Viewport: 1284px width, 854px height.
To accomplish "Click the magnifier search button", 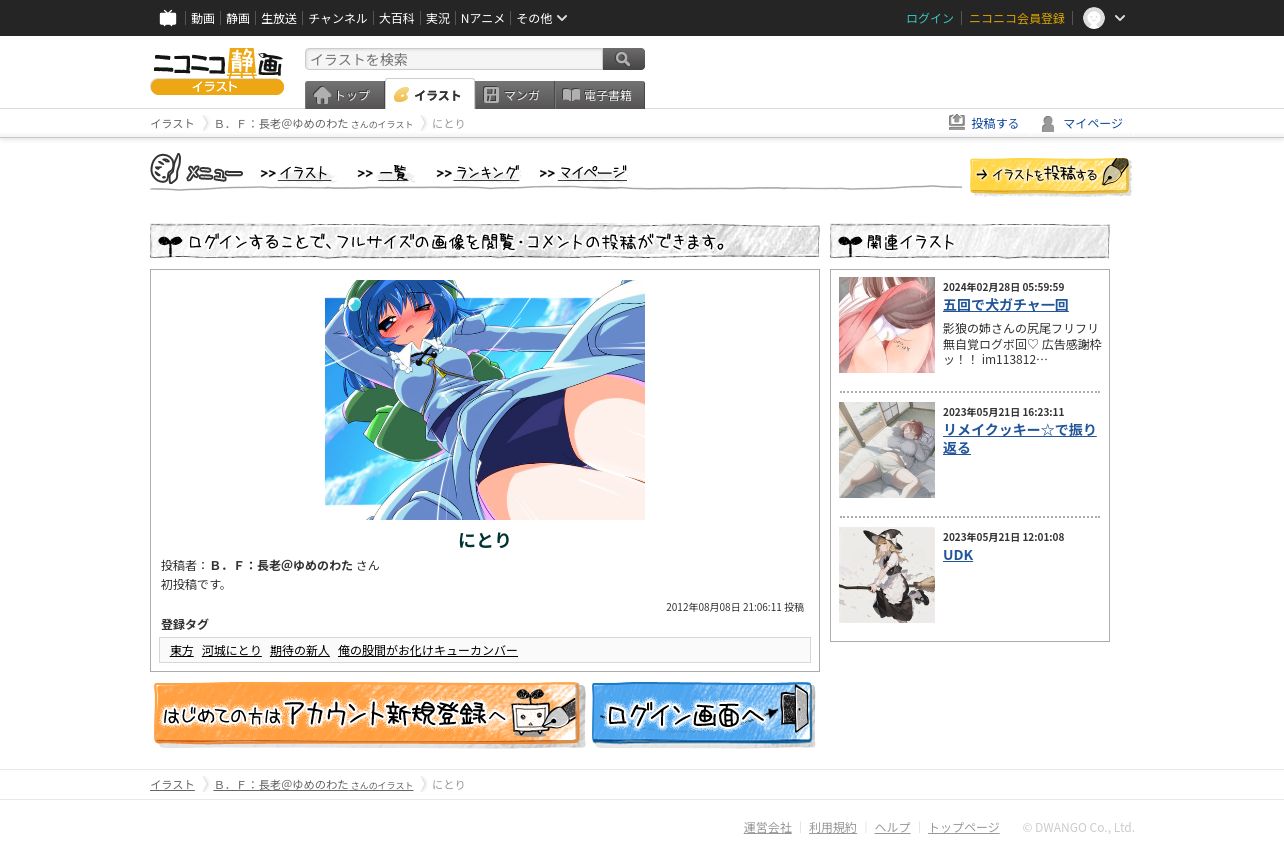I will click(x=624, y=59).
